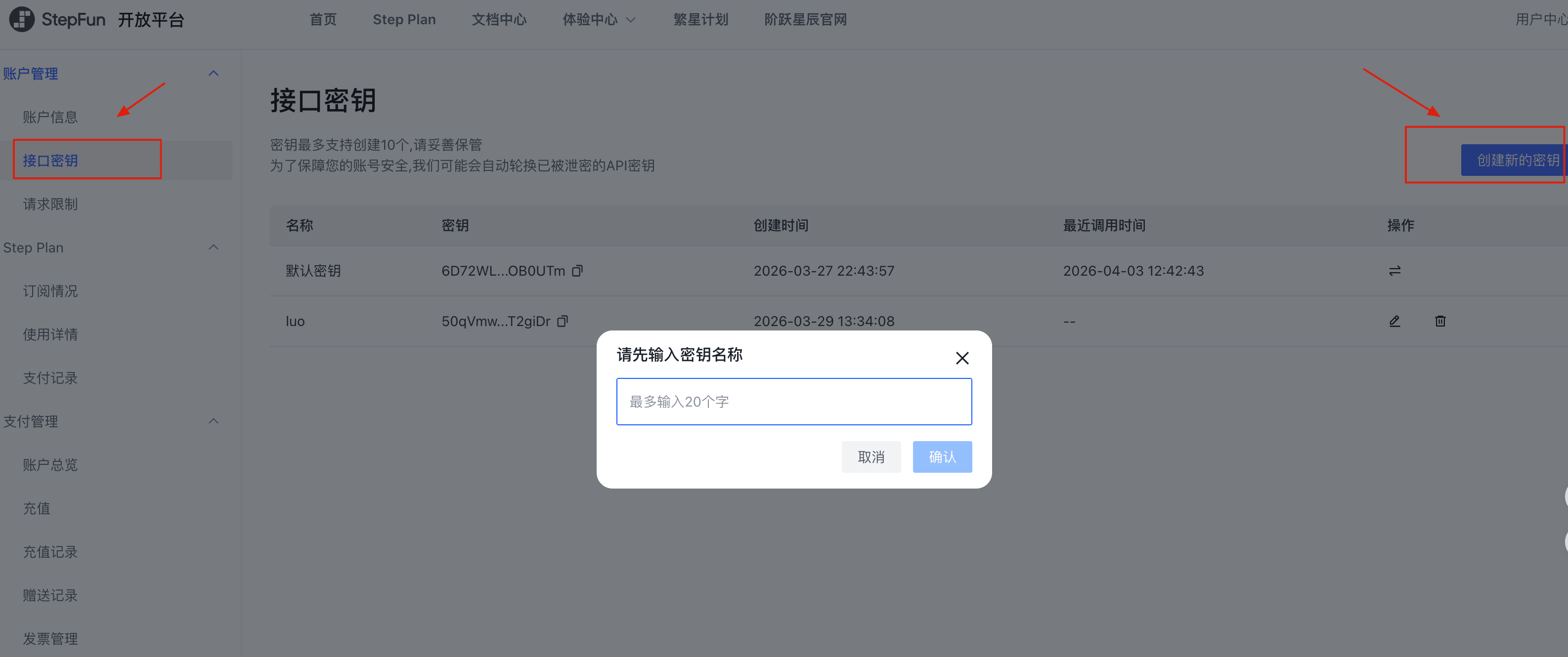The width and height of the screenshot is (1568, 657).
Task: Open 使用详情 in sidebar
Action: tap(50, 334)
